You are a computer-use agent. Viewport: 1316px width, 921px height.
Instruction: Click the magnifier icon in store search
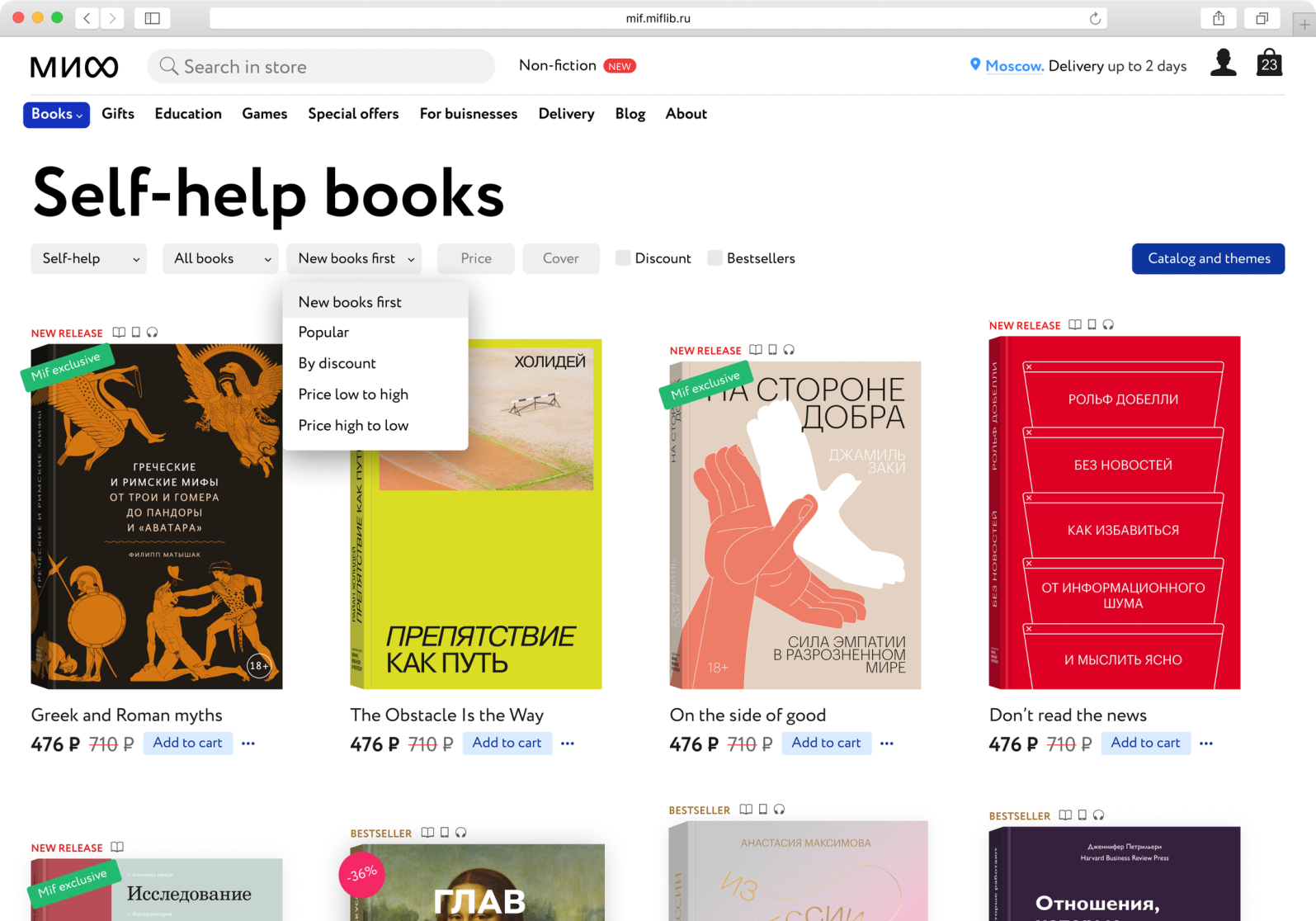[168, 66]
